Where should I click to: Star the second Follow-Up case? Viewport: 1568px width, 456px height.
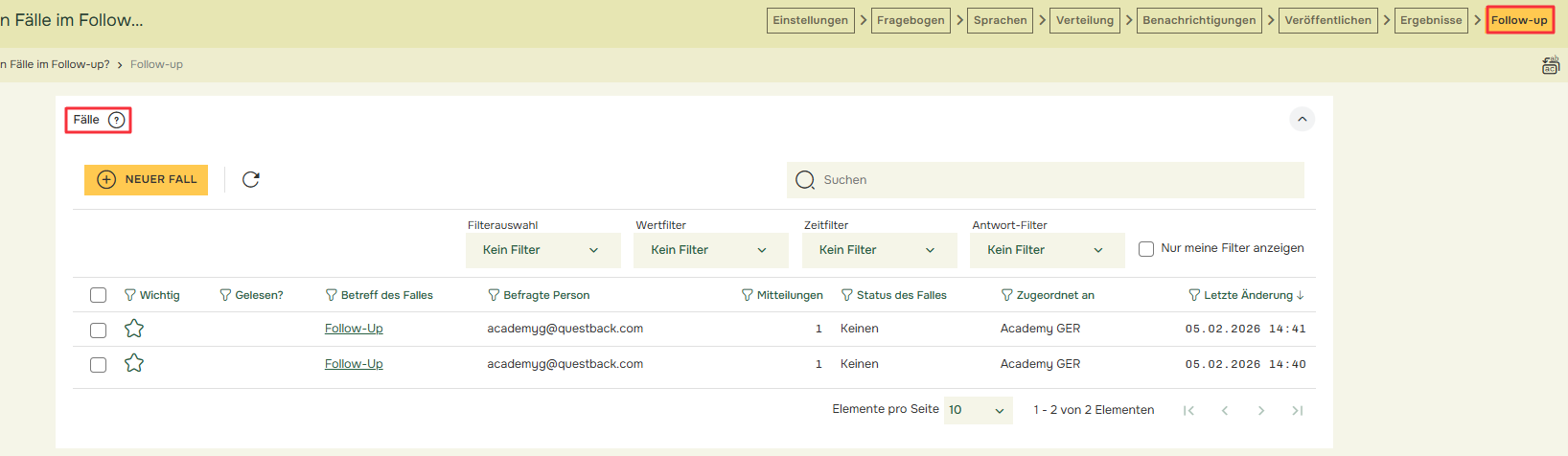[x=134, y=363]
